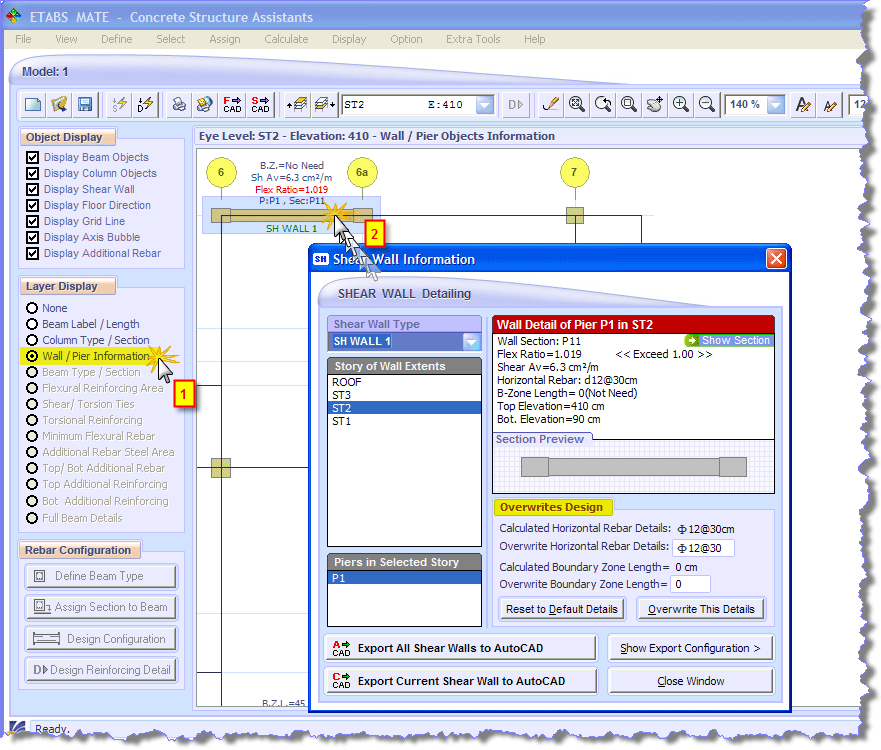The width and height of the screenshot is (881, 750).
Task: Expand the story ST2 elevation dropdown
Action: (x=484, y=105)
